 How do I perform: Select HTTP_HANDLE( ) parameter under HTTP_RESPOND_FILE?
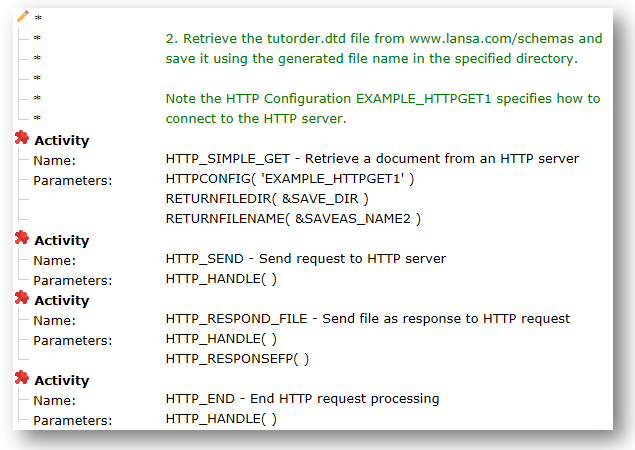pos(221,339)
